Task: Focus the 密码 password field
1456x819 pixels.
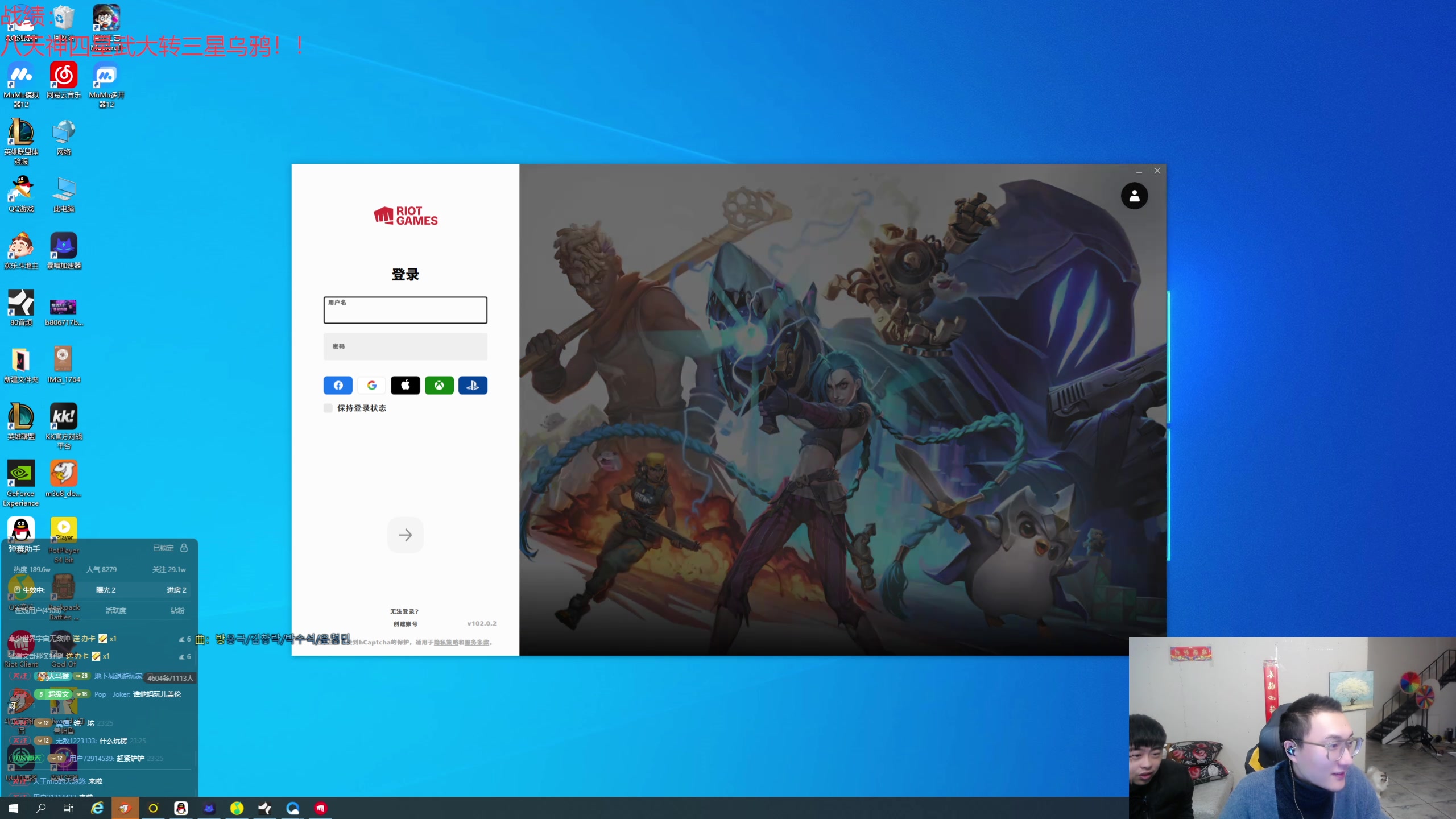Action: (x=405, y=346)
